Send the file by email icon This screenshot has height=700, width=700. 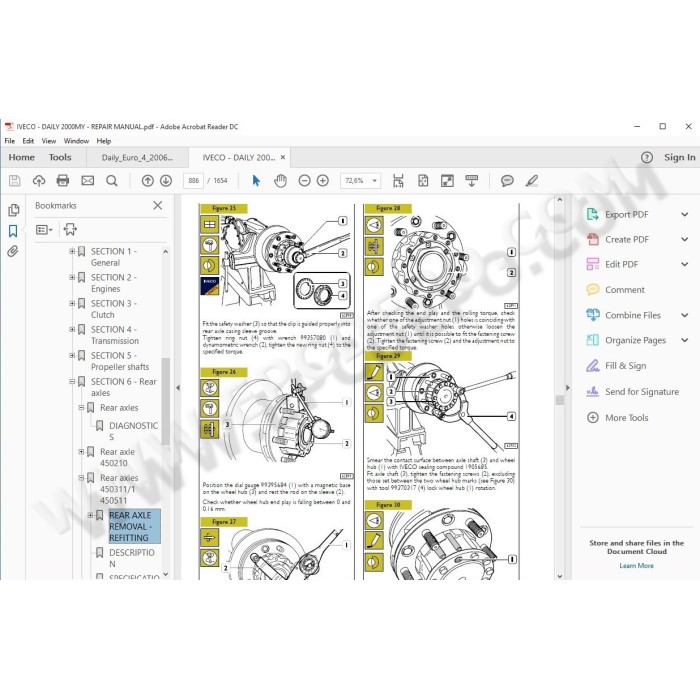(88, 180)
